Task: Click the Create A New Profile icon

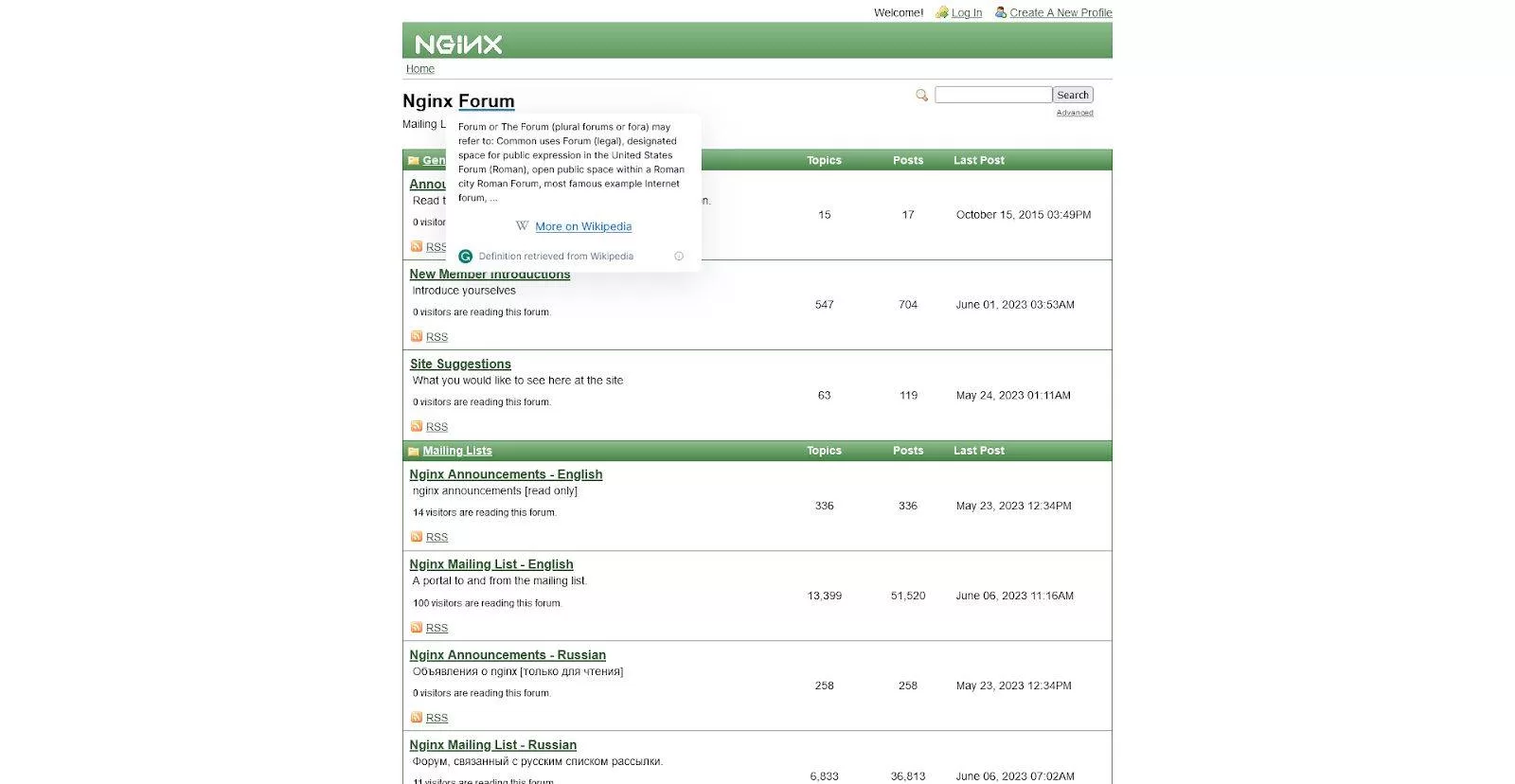Action: click(1001, 12)
